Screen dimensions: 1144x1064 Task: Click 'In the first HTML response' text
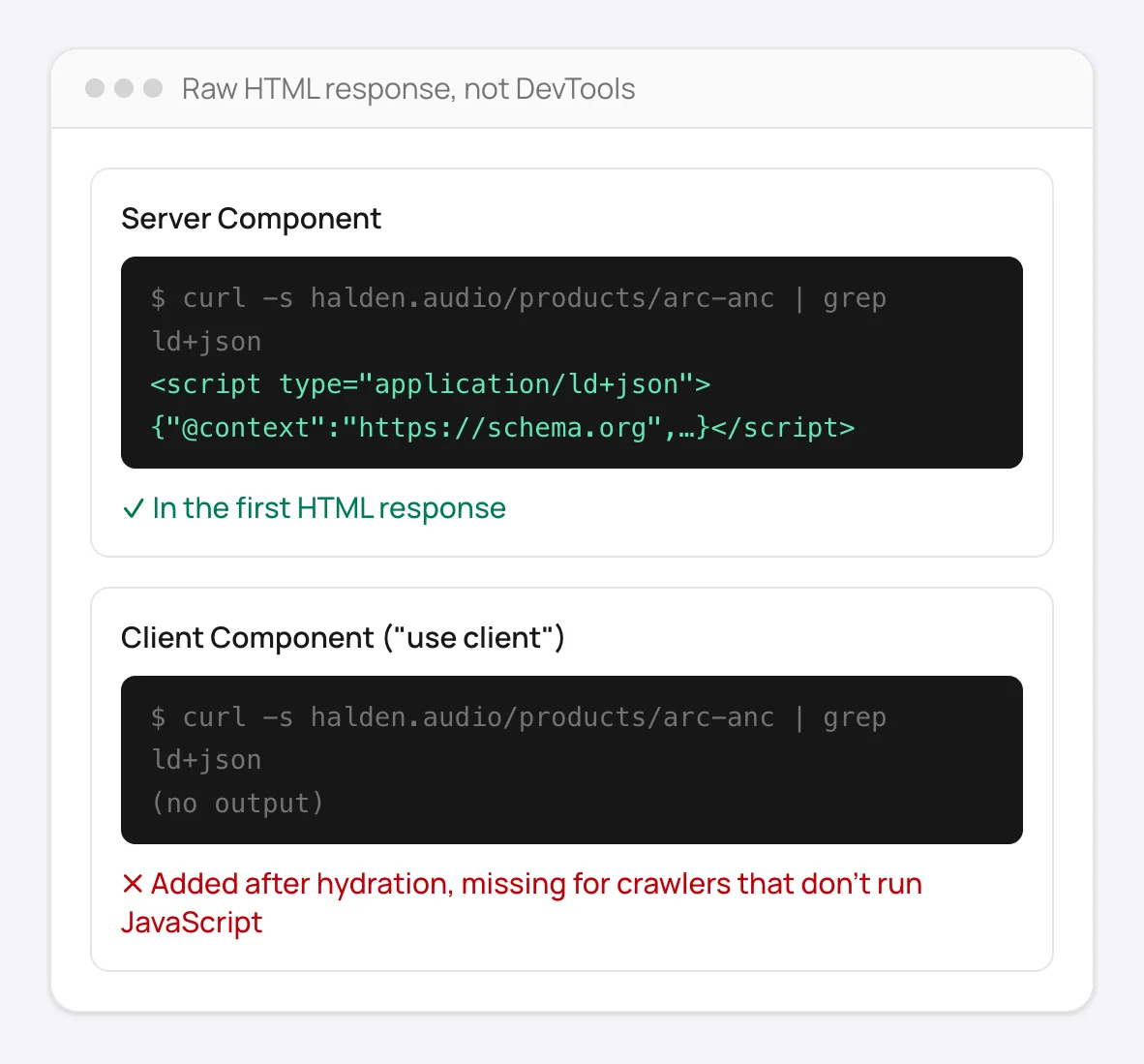pos(329,508)
